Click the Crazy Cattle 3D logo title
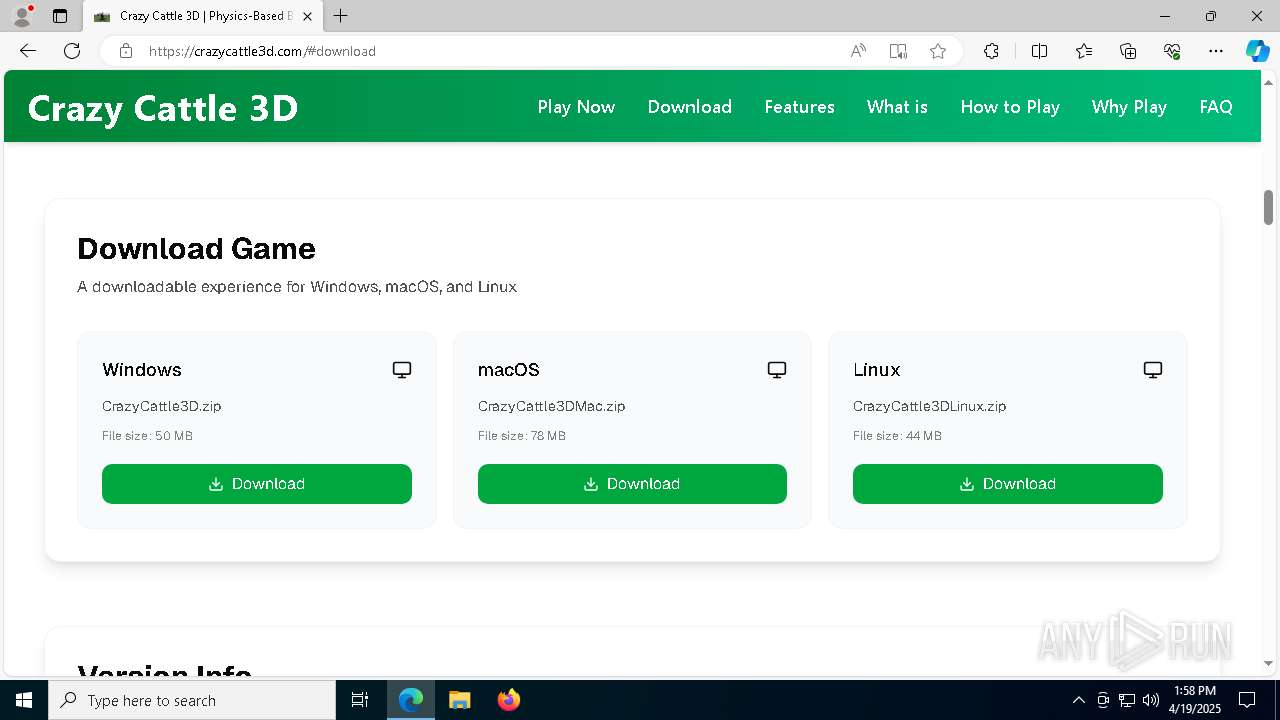 click(x=163, y=108)
